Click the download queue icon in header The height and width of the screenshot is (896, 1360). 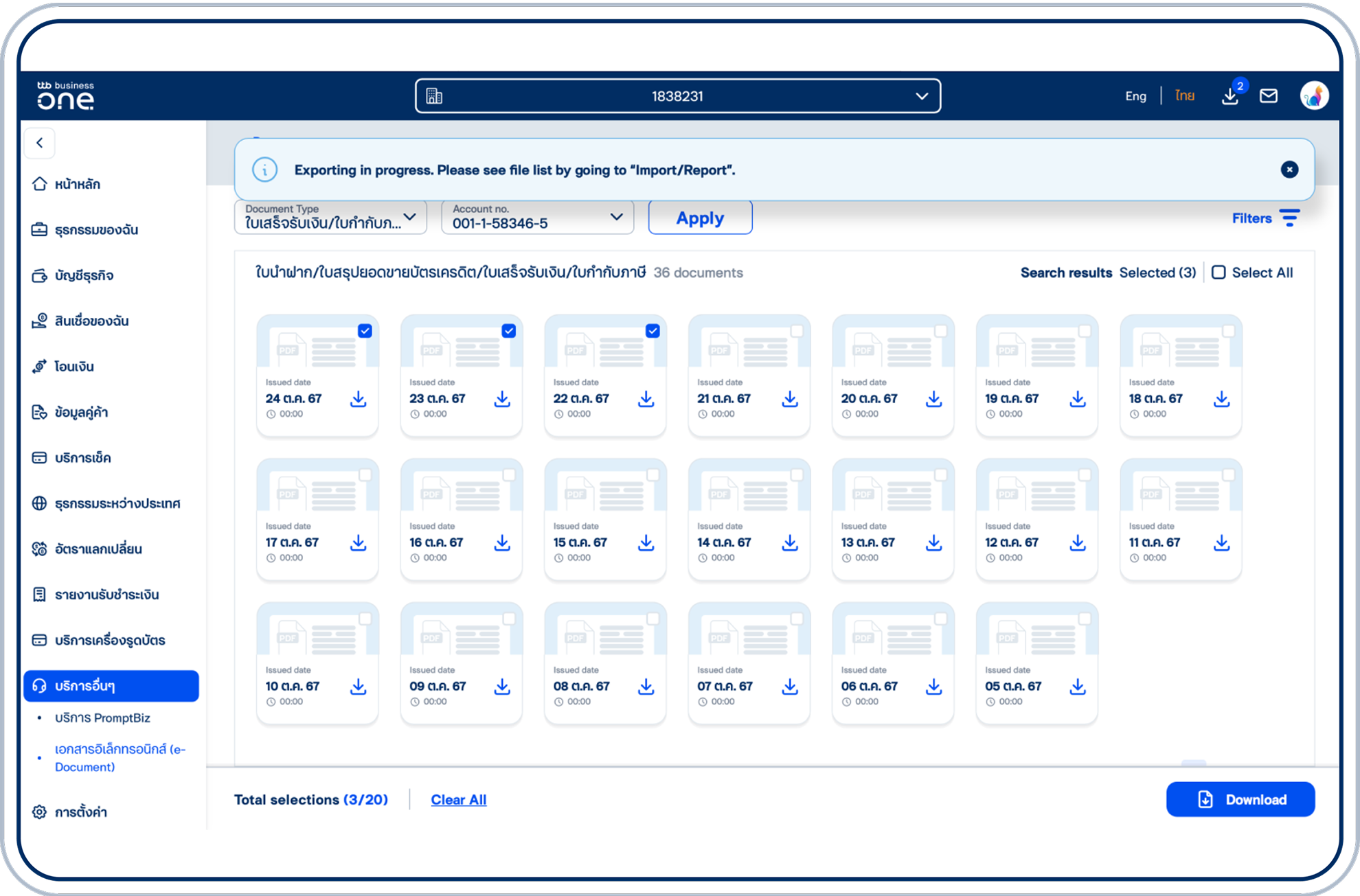click(x=1229, y=97)
